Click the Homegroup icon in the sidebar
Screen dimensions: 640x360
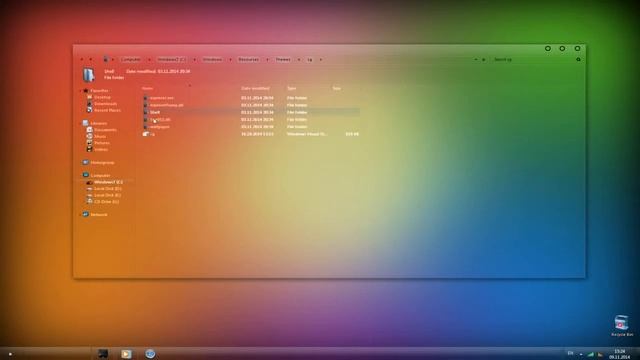click(x=86, y=162)
